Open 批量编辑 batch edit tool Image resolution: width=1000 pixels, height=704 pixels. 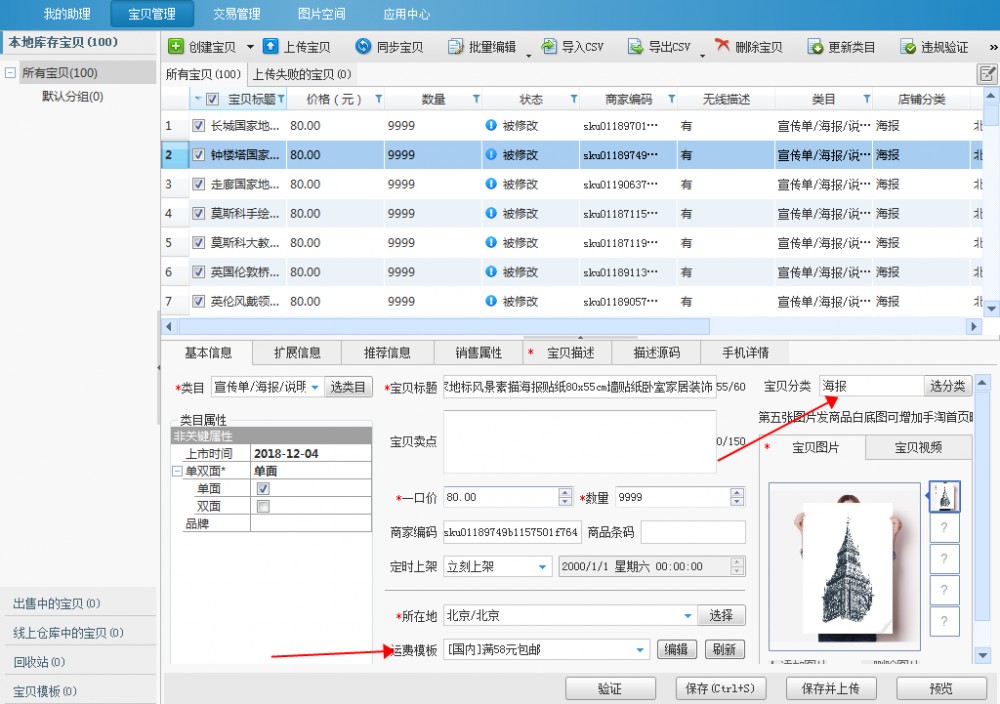pos(481,47)
